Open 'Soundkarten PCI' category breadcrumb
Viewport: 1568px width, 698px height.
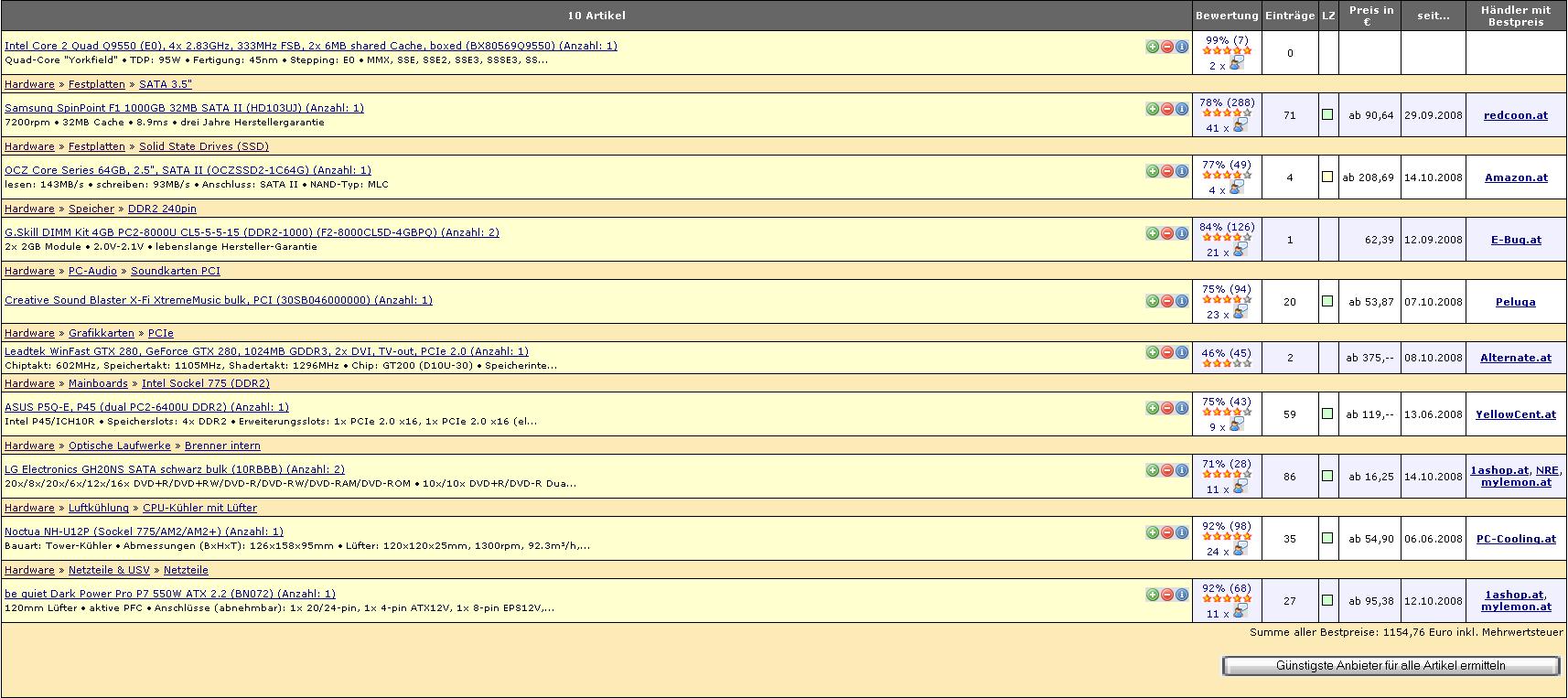[x=176, y=271]
